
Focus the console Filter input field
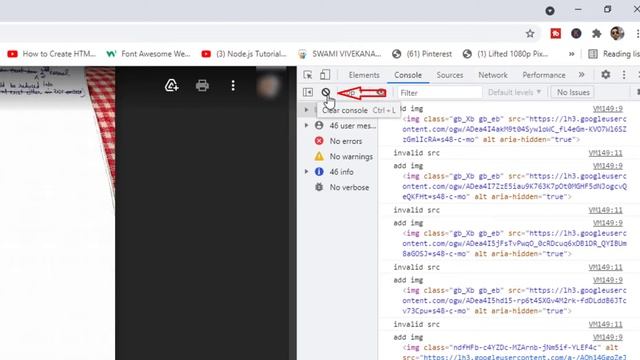[440, 93]
